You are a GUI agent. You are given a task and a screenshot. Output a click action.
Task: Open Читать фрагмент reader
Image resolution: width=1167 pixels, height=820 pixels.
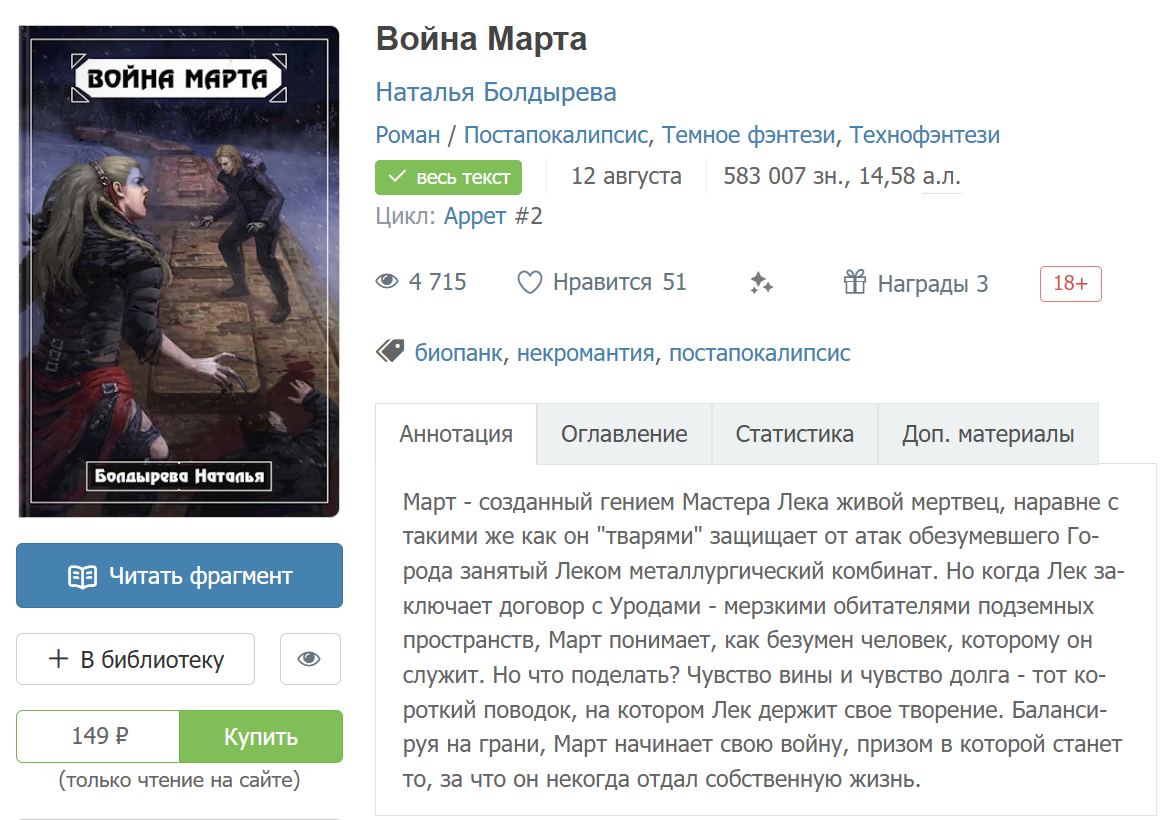pyautogui.click(x=179, y=576)
